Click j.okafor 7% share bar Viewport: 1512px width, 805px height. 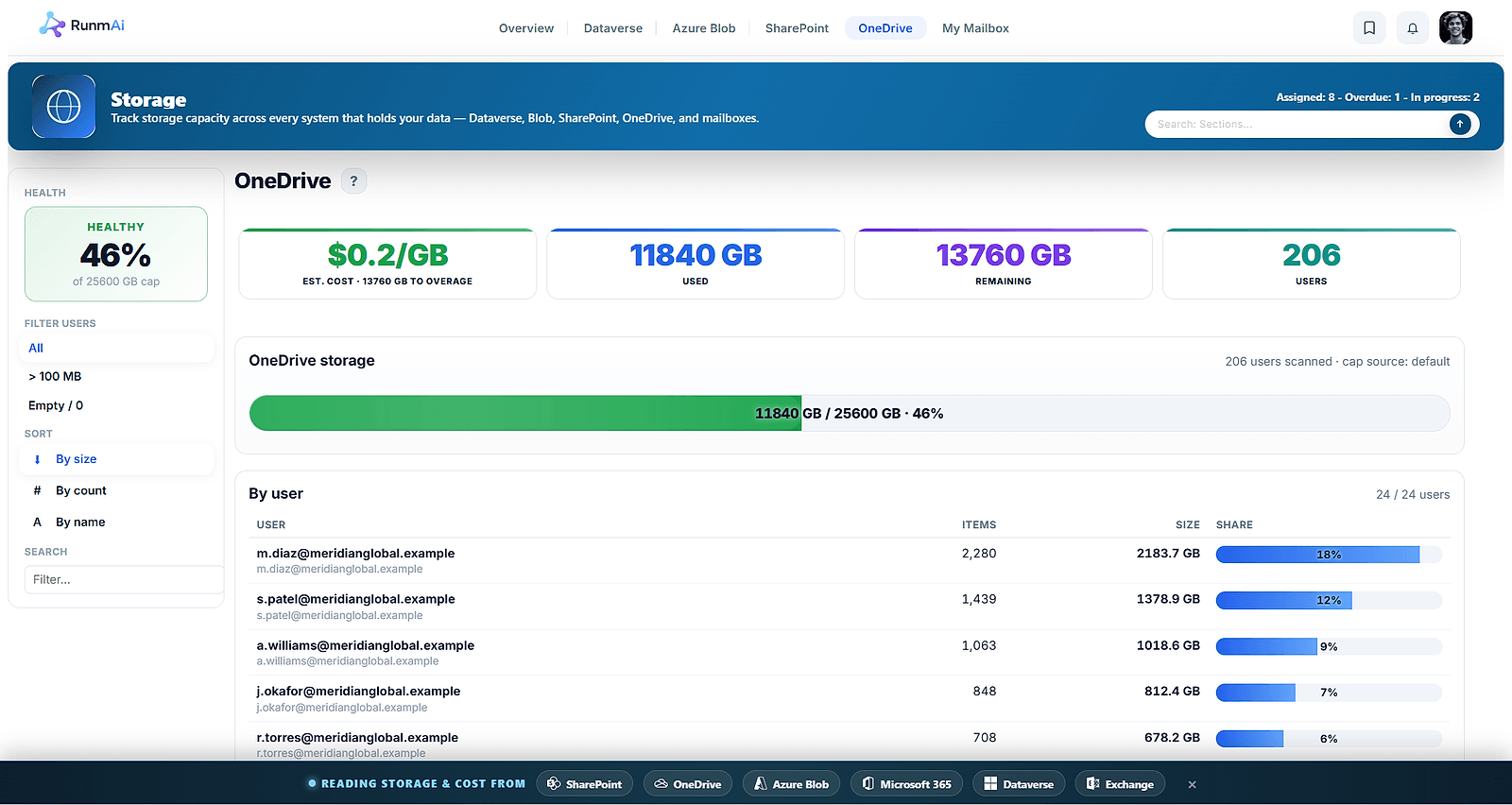1329,693
